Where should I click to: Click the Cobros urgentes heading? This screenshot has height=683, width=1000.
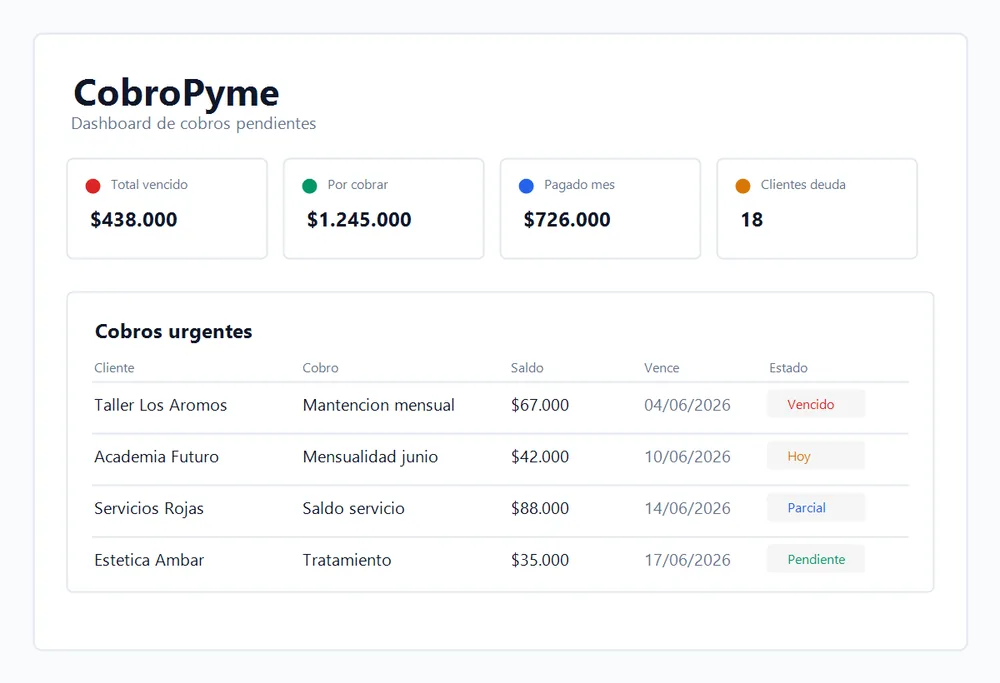coord(173,332)
